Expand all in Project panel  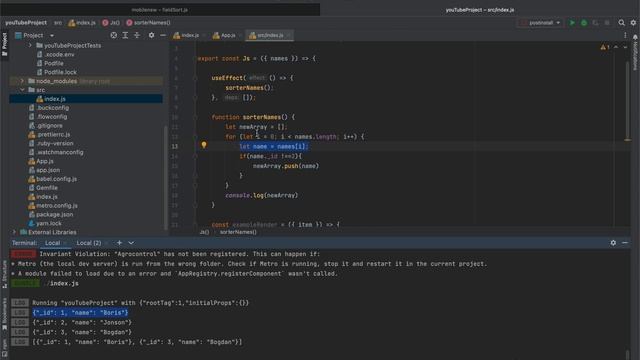125,36
